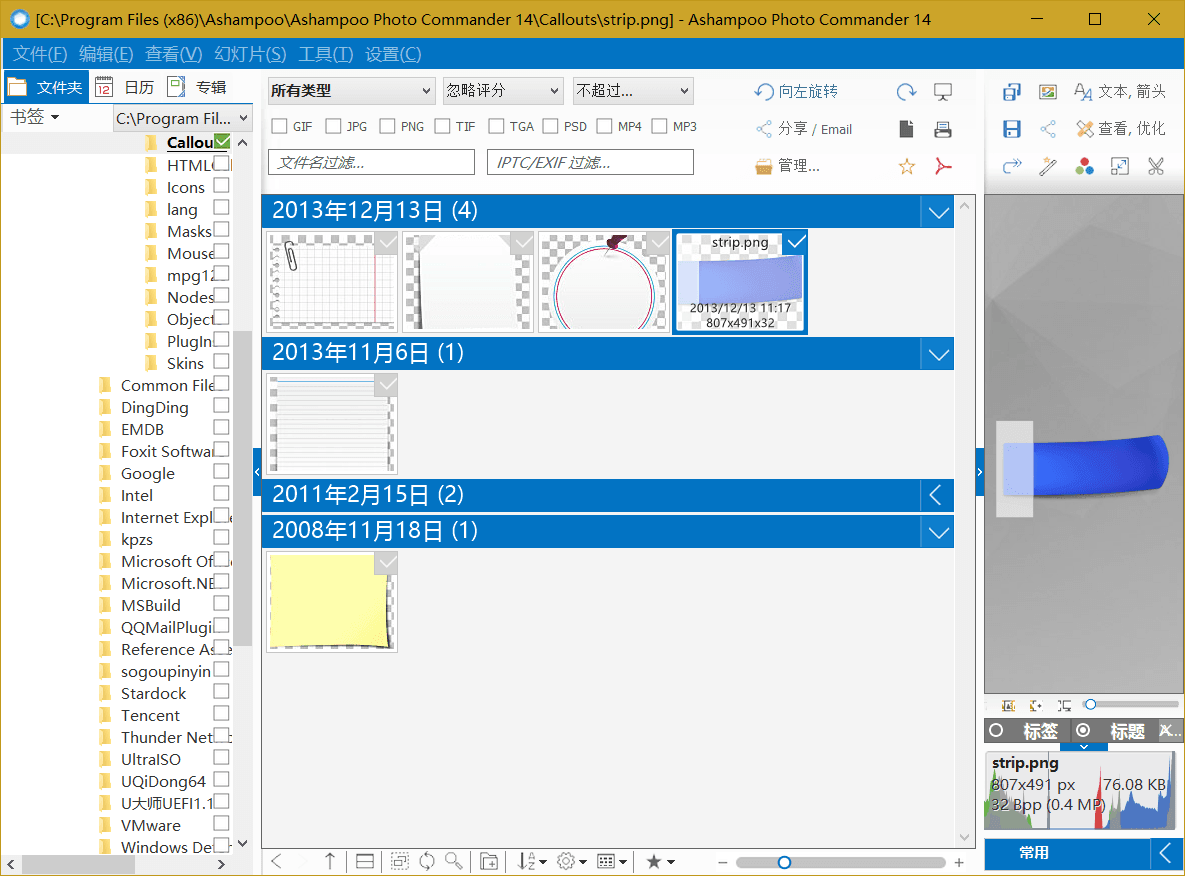Click the red PDF export icon
The image size is (1185, 876).
[942, 166]
